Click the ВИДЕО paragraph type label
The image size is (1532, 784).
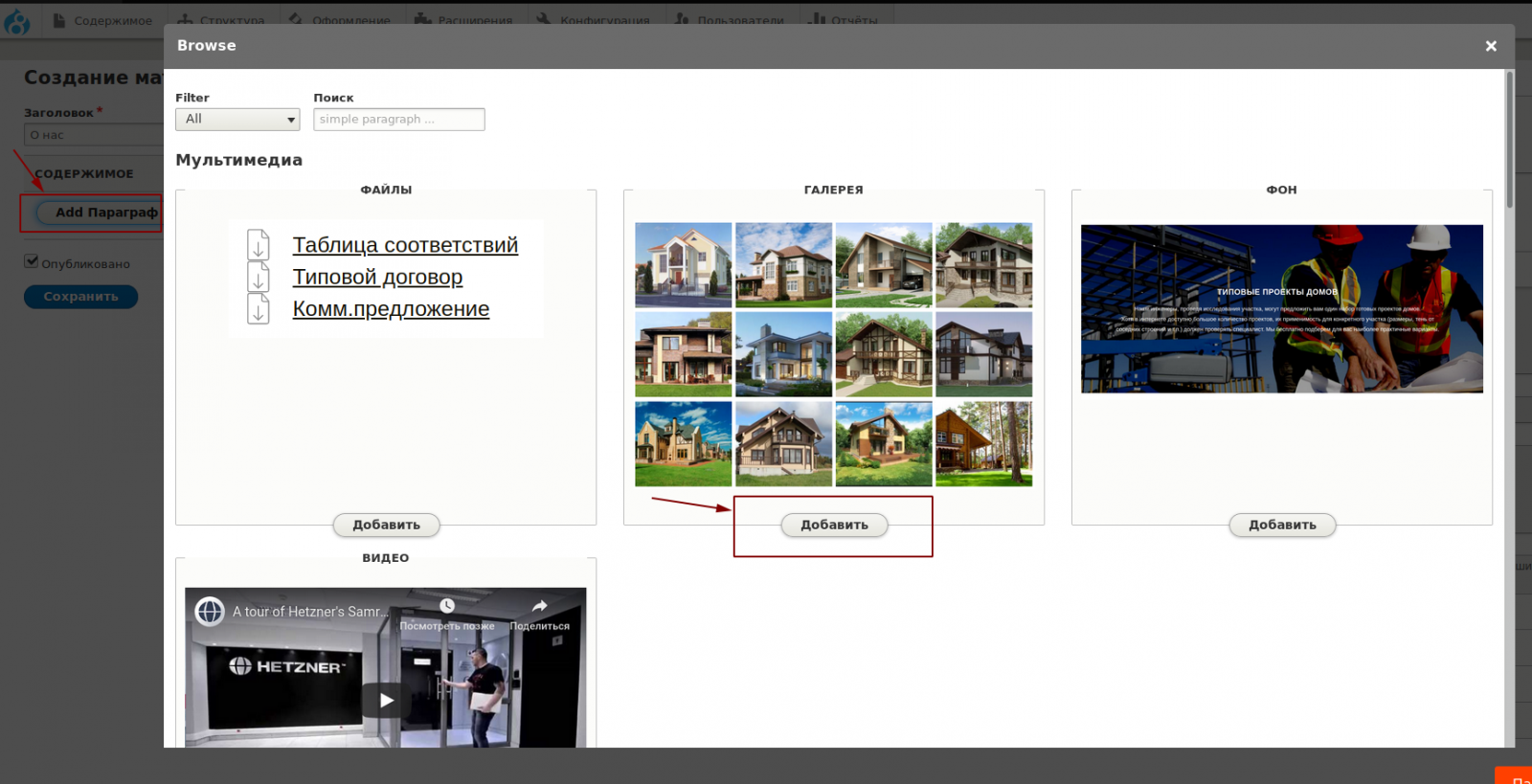coord(386,558)
